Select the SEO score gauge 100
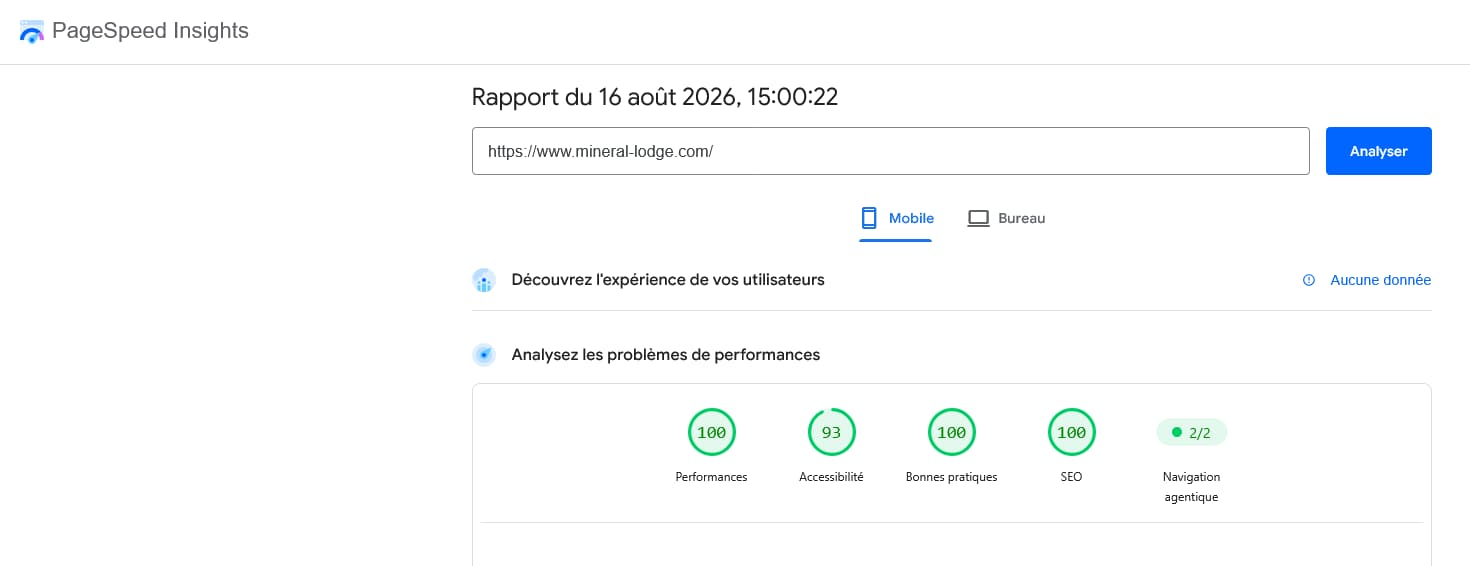The height and width of the screenshot is (566, 1470). (1072, 433)
